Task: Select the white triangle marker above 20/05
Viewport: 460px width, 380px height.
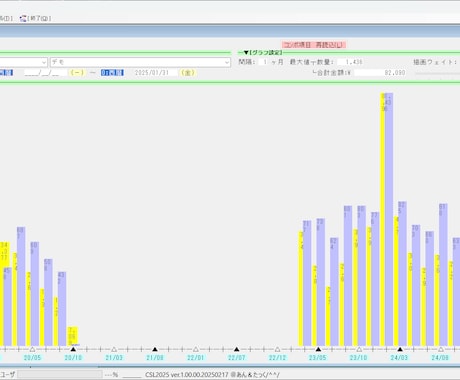Action: pyautogui.click(x=32, y=349)
